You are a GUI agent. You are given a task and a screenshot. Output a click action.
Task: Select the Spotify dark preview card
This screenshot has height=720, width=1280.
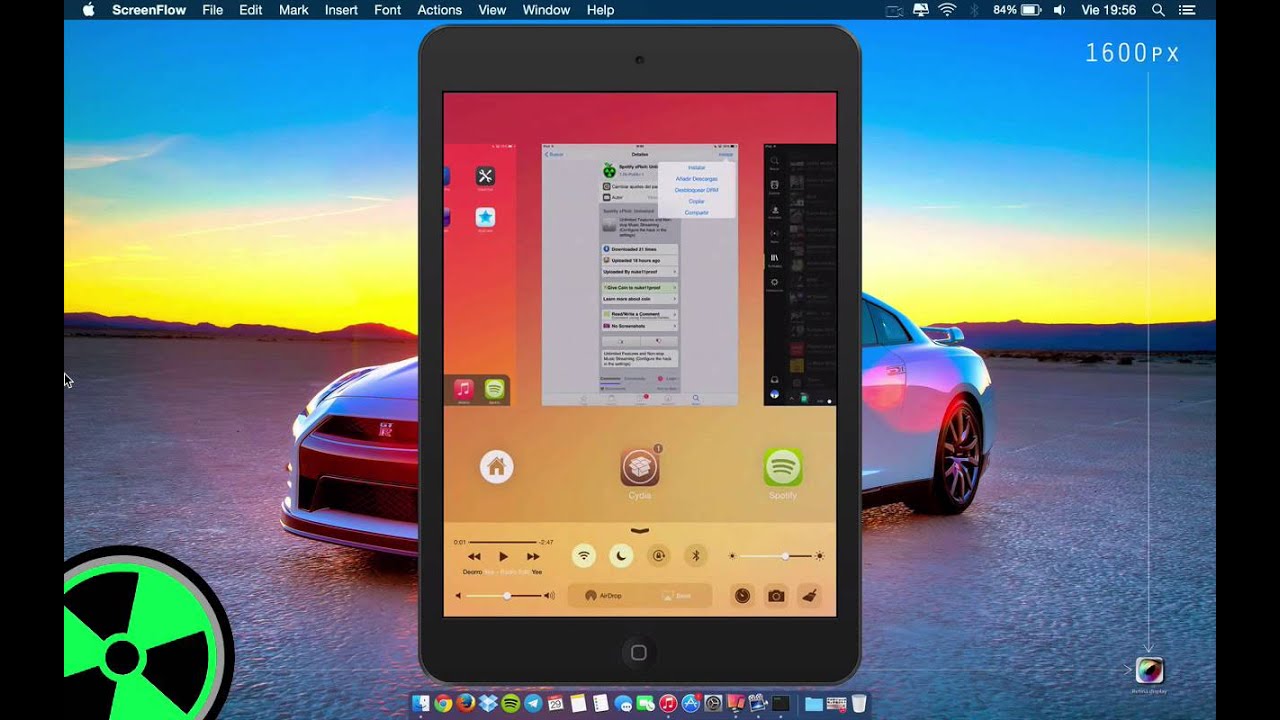click(x=800, y=275)
